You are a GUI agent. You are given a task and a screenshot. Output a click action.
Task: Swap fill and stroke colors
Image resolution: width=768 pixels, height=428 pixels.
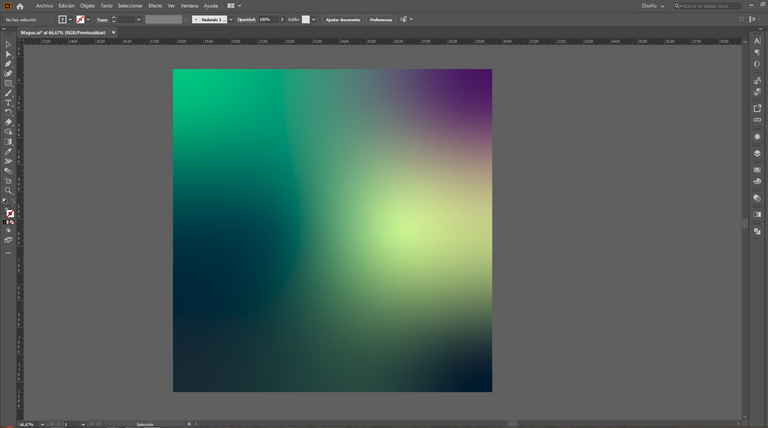point(13,201)
